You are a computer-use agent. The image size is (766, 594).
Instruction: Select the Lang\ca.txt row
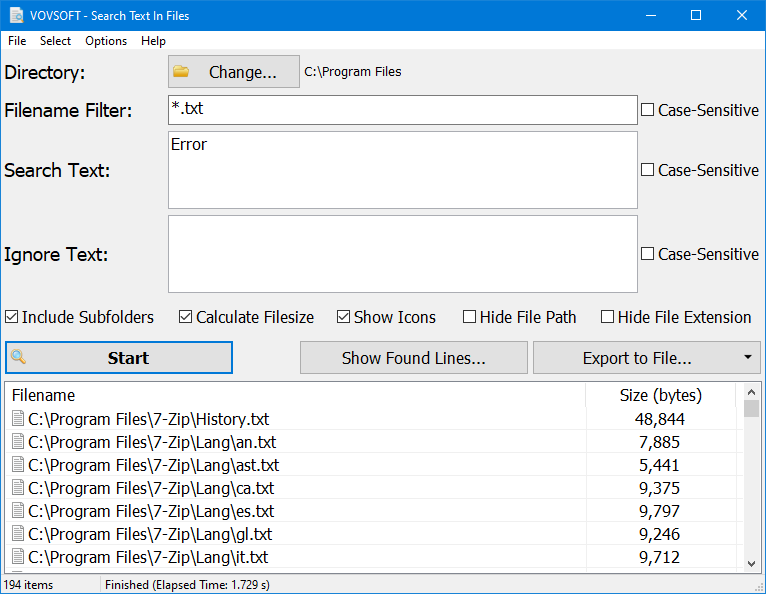[374, 488]
